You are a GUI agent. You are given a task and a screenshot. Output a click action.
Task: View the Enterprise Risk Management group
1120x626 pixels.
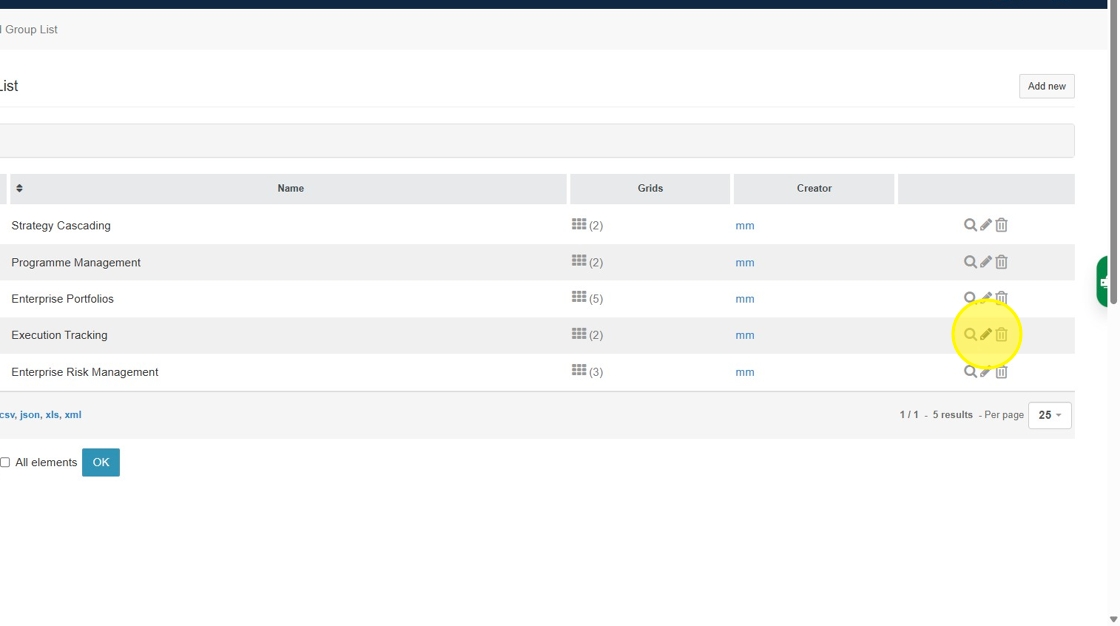coord(969,372)
